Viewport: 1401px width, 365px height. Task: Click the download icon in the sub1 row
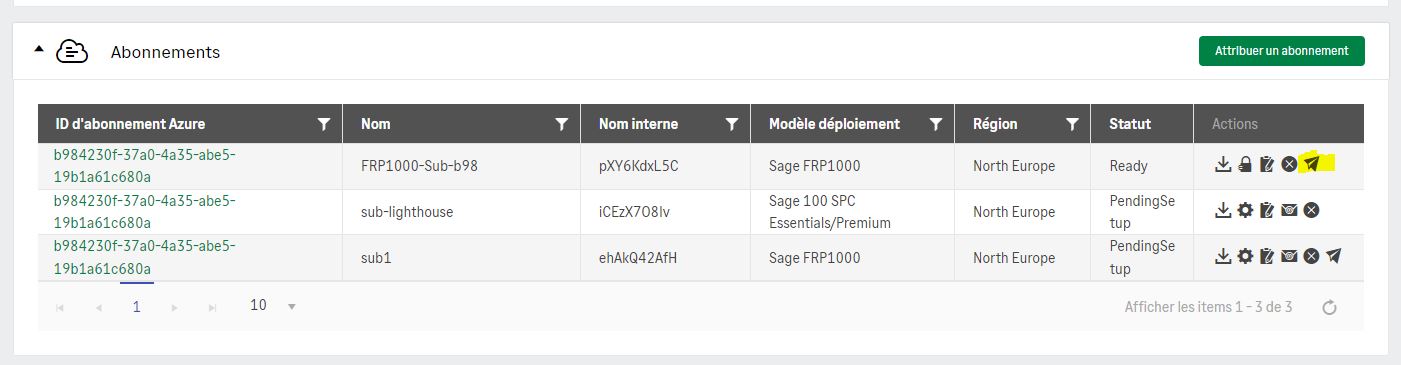pyautogui.click(x=1223, y=256)
